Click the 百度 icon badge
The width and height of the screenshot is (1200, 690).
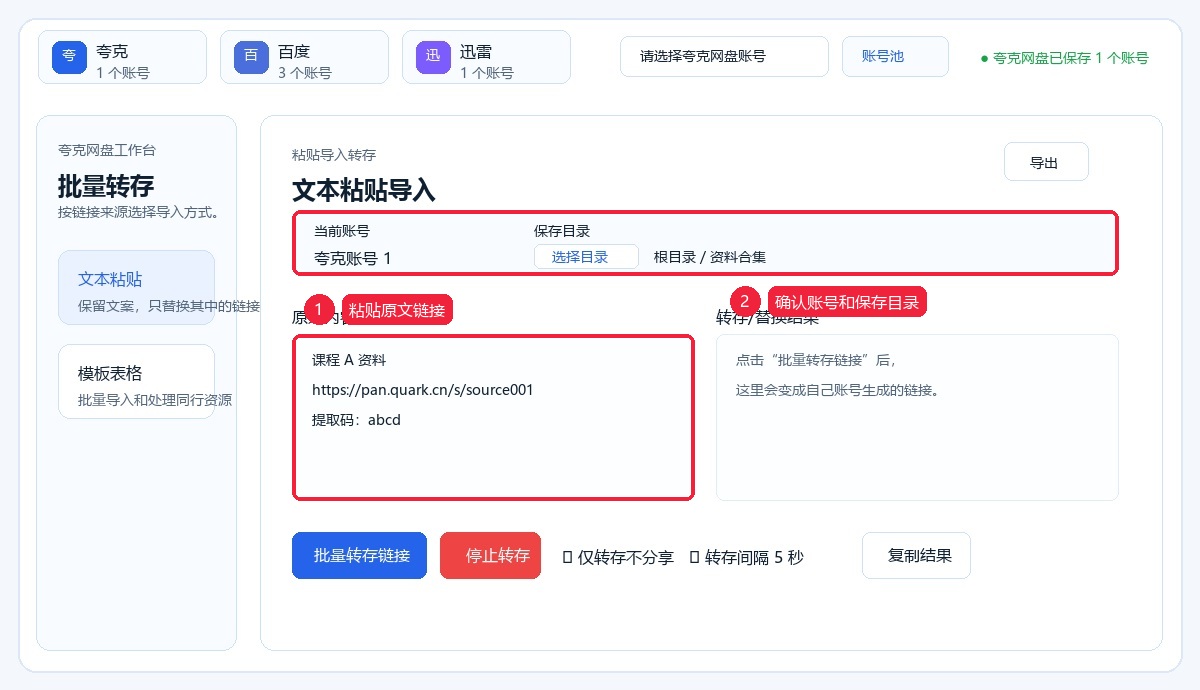point(251,56)
